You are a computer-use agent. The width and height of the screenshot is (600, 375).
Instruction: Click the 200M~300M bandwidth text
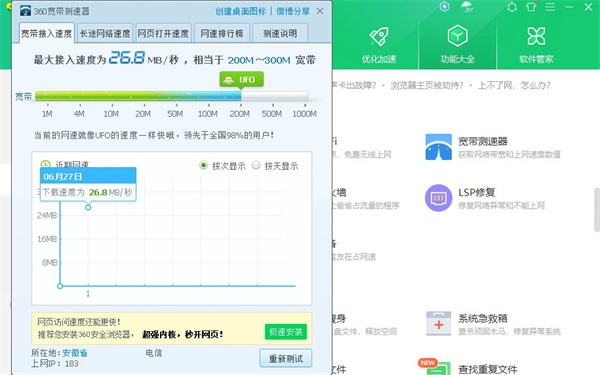[x=259, y=60]
